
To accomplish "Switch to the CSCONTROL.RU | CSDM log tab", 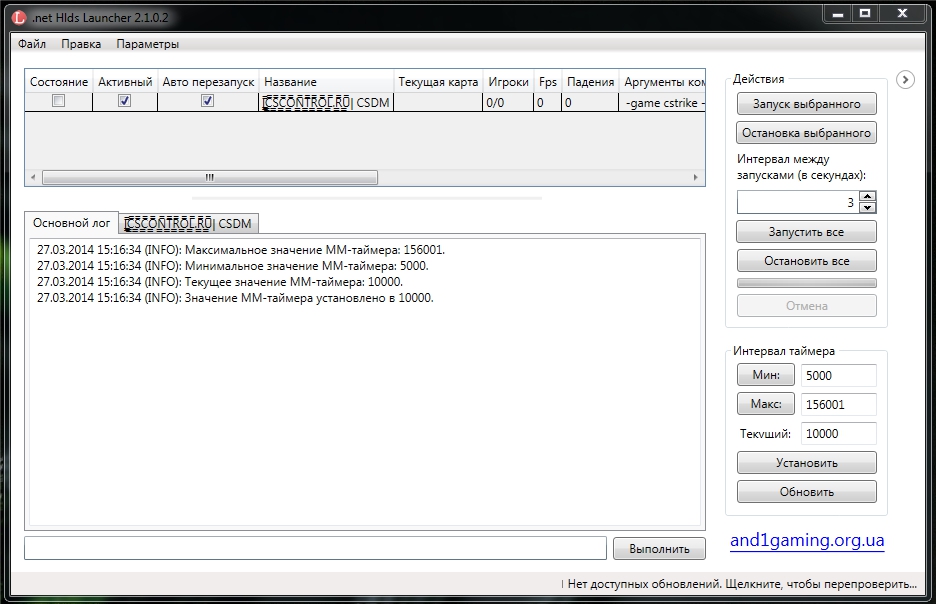I will tap(188, 224).
